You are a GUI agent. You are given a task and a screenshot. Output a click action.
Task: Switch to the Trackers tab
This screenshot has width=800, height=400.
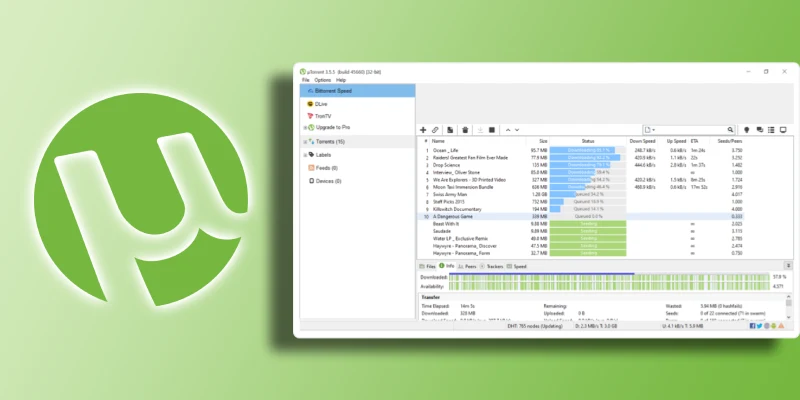click(x=493, y=267)
